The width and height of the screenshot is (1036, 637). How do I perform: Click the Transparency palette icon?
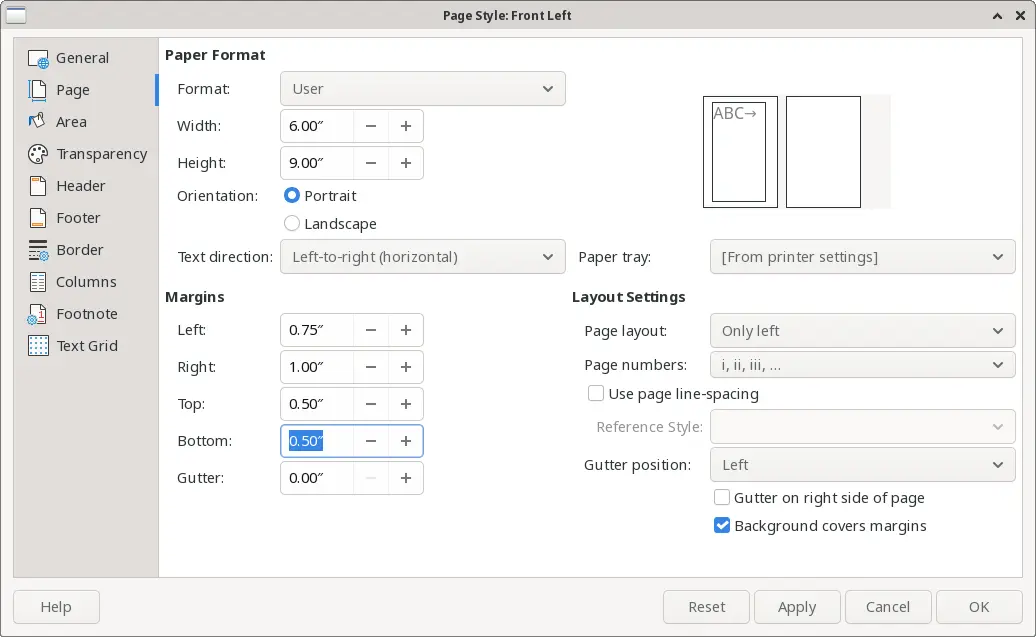coord(38,154)
